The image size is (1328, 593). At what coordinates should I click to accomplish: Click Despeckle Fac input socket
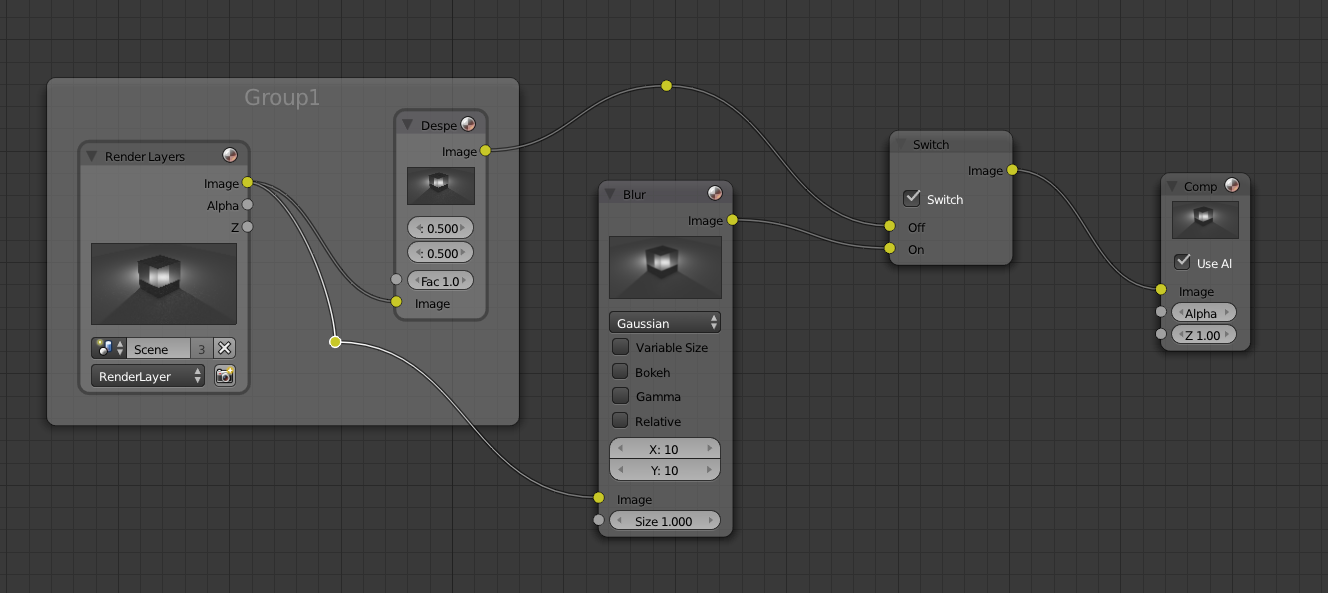396,280
